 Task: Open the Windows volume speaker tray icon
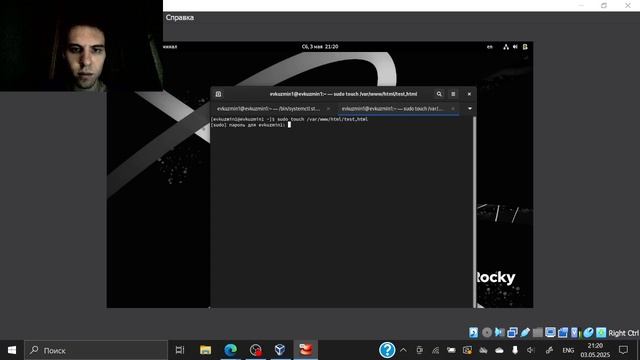tap(530, 350)
